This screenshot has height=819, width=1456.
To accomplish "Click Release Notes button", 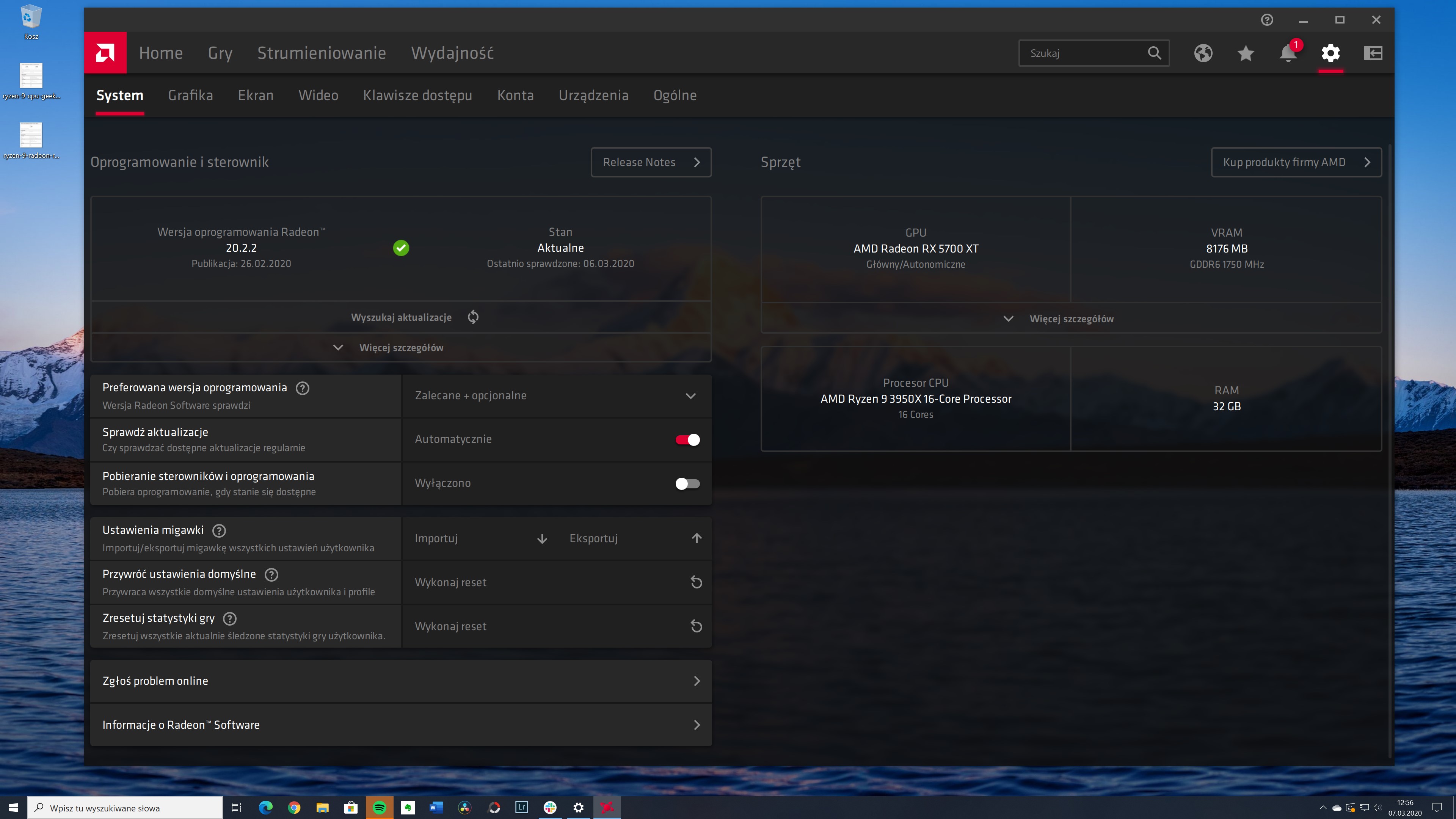I will point(651,162).
